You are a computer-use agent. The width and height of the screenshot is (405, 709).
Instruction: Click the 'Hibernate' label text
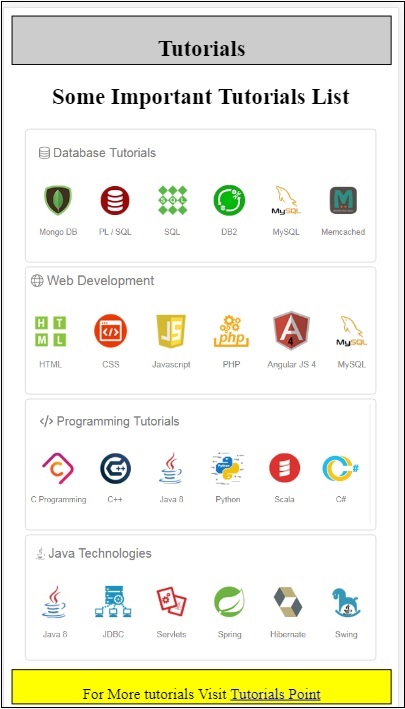pyautogui.click(x=288, y=634)
